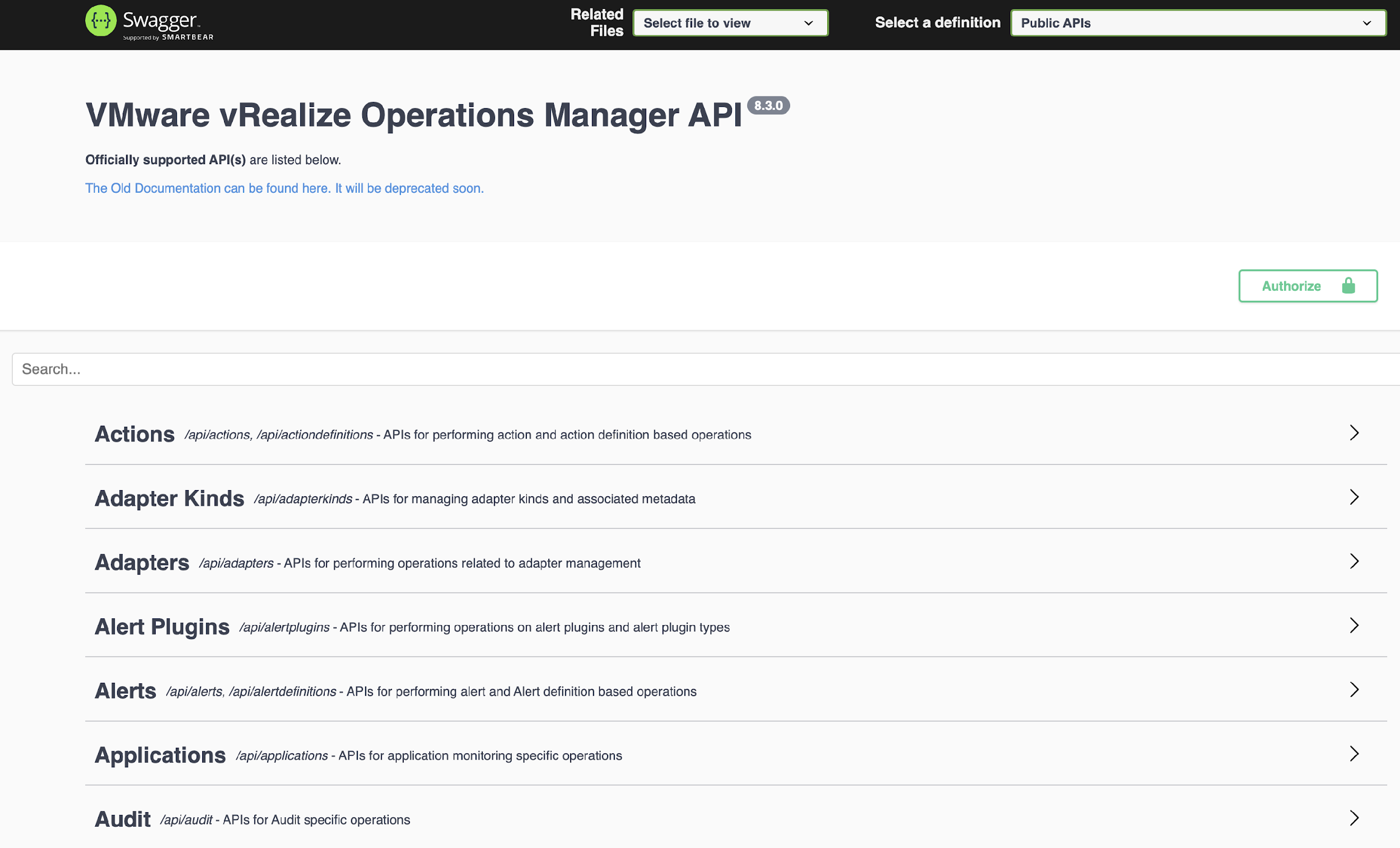Expand the Adapter Kinds section chevron

1354,497
